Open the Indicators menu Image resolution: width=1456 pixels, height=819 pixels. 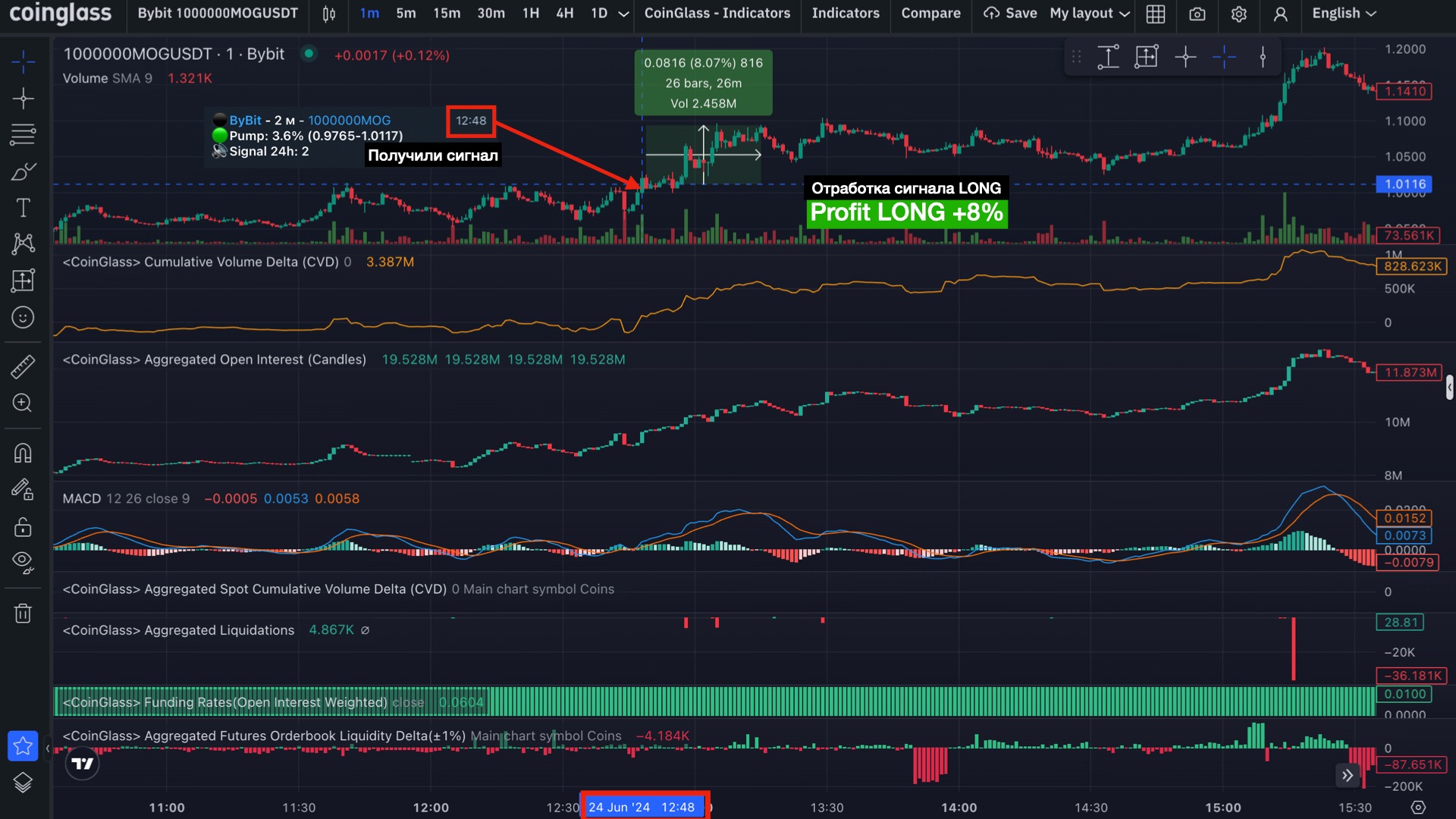(846, 14)
